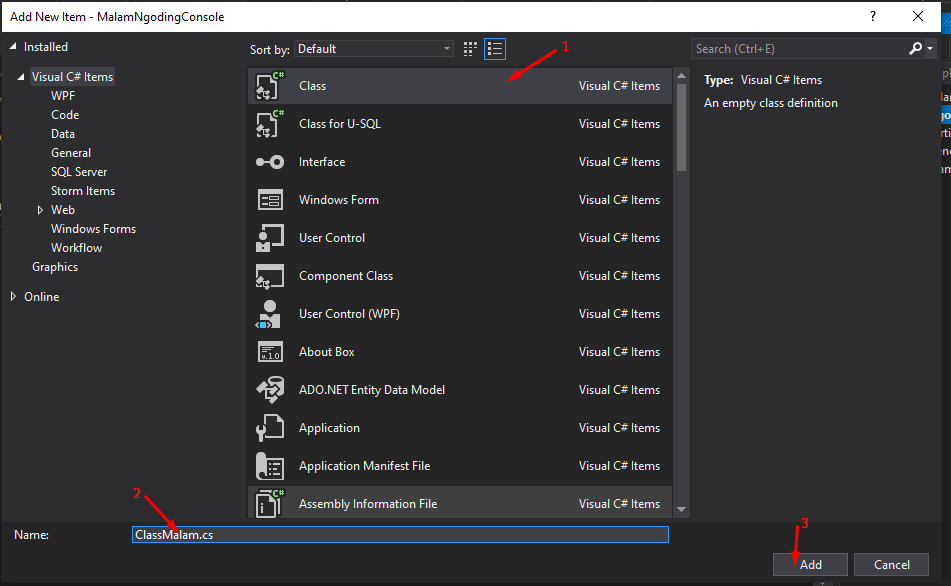The image size is (951, 586).
Task: Choose the Interface template icon
Action: [270, 162]
